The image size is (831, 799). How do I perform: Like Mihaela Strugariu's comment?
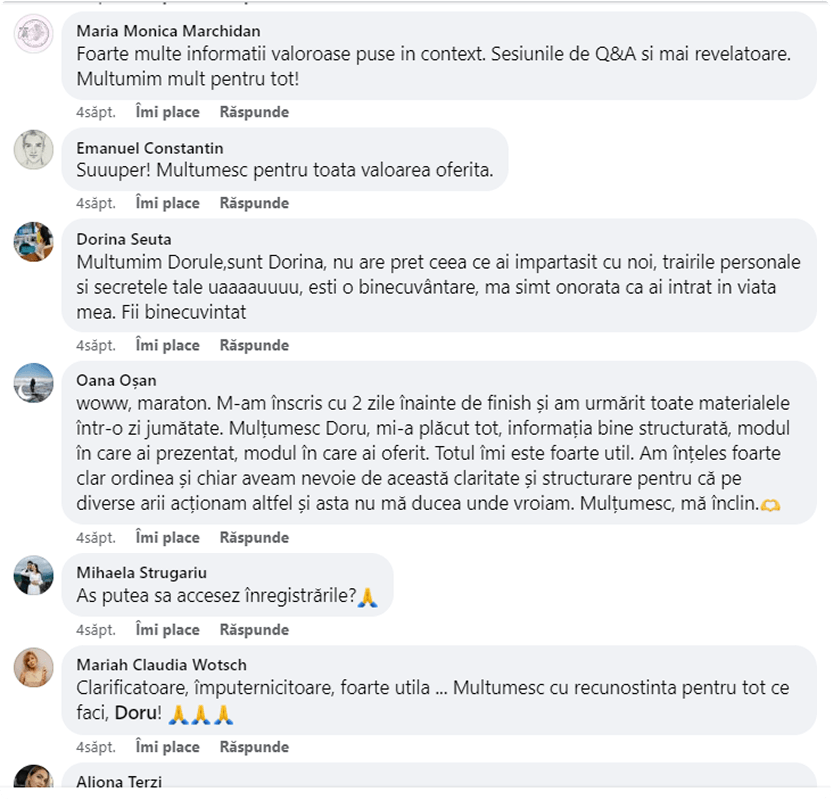point(167,630)
